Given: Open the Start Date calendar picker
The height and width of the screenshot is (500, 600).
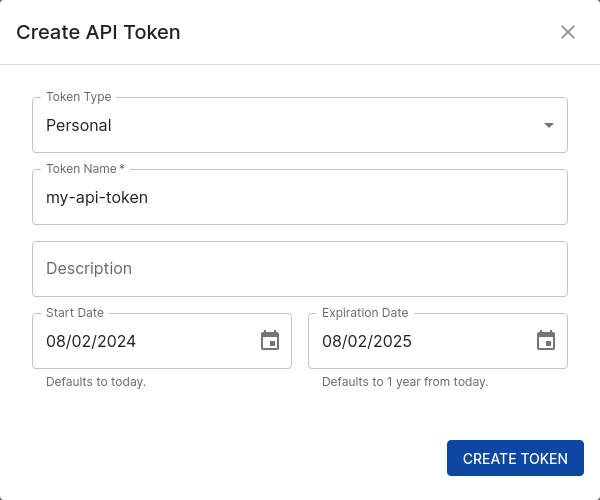Looking at the screenshot, I should (x=270, y=341).
